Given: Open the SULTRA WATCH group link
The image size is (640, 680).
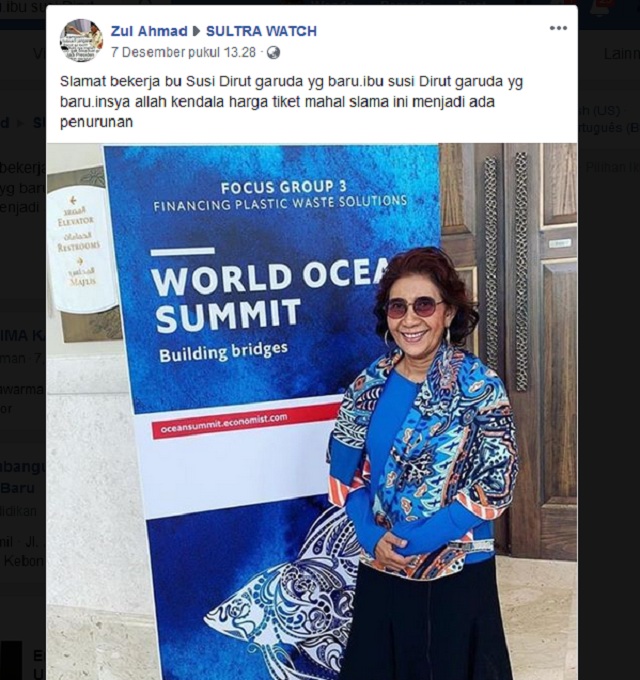Looking at the screenshot, I should click(261, 31).
